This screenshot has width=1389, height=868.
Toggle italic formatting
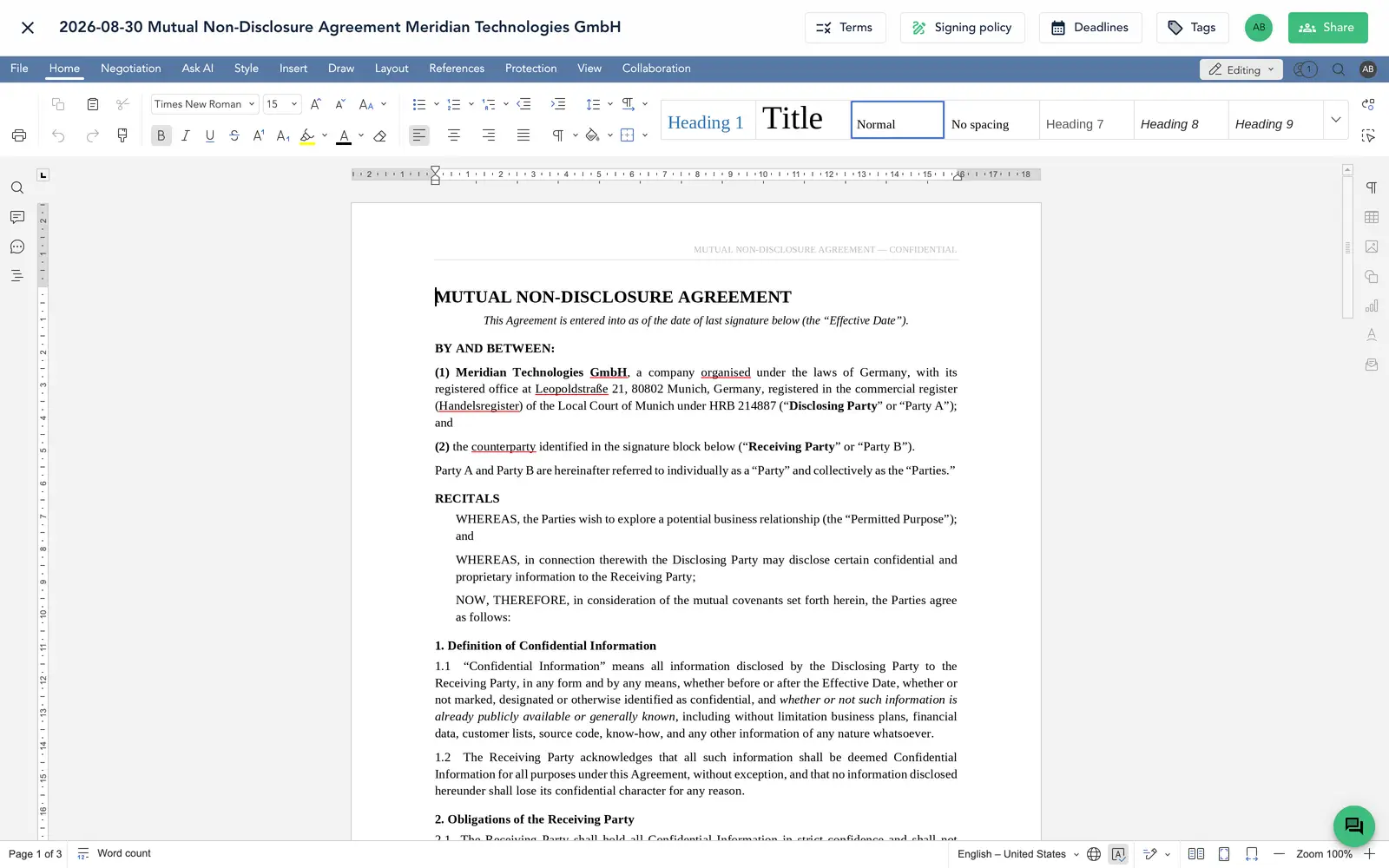185,135
